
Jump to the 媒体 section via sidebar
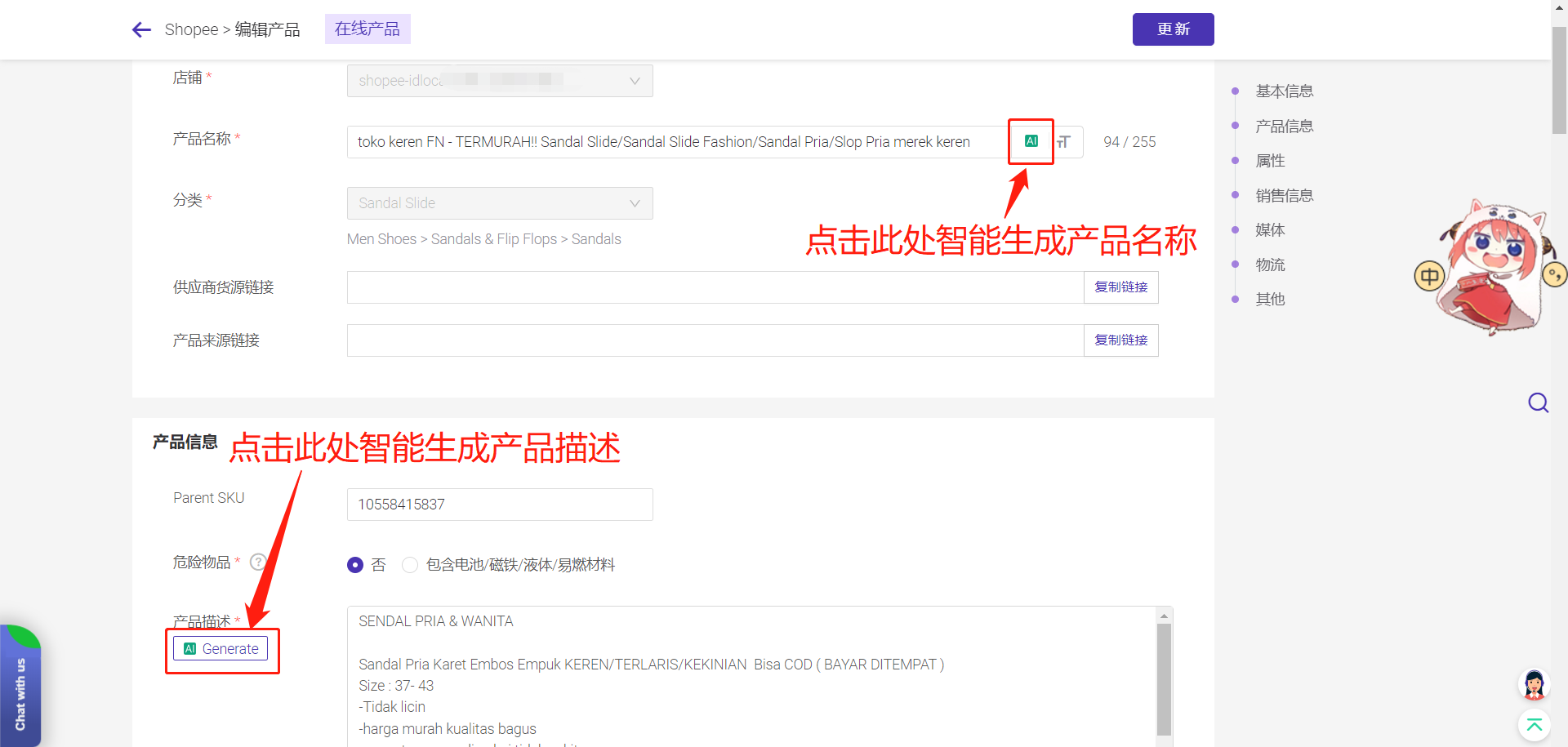1269,230
